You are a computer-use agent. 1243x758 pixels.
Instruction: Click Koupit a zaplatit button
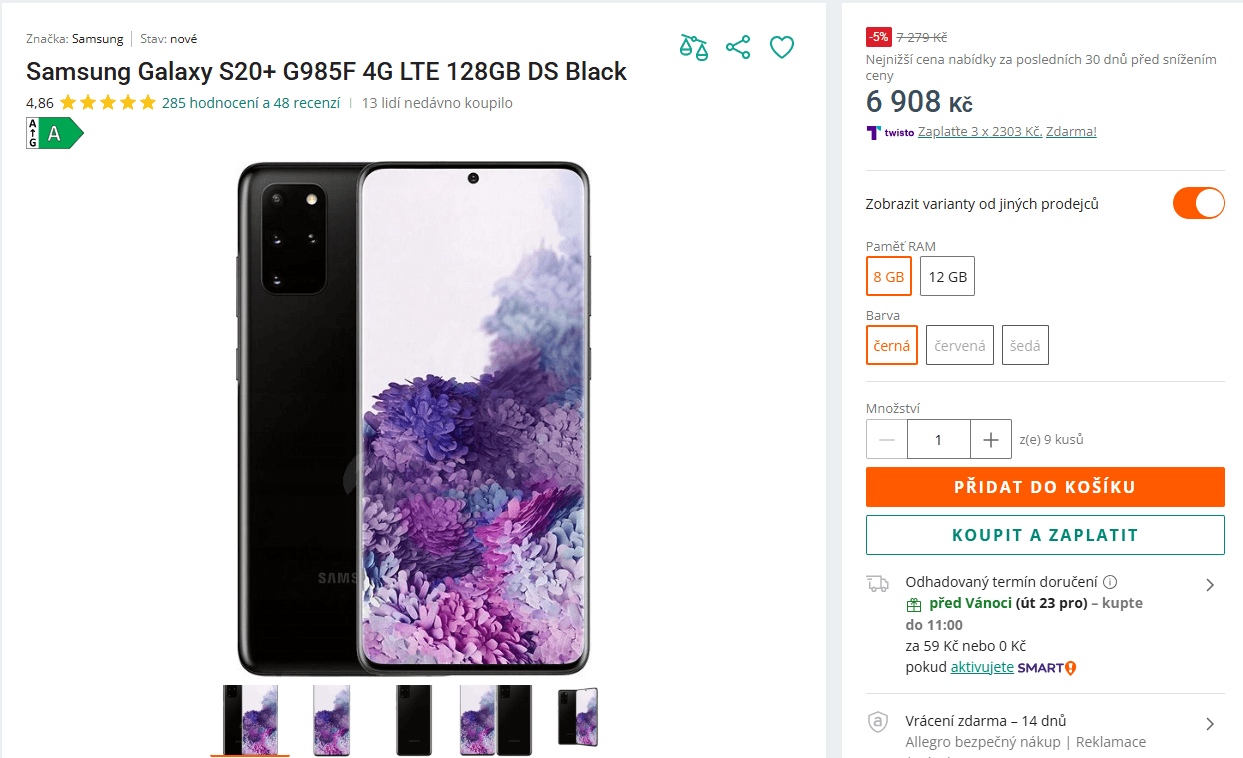(x=1045, y=535)
